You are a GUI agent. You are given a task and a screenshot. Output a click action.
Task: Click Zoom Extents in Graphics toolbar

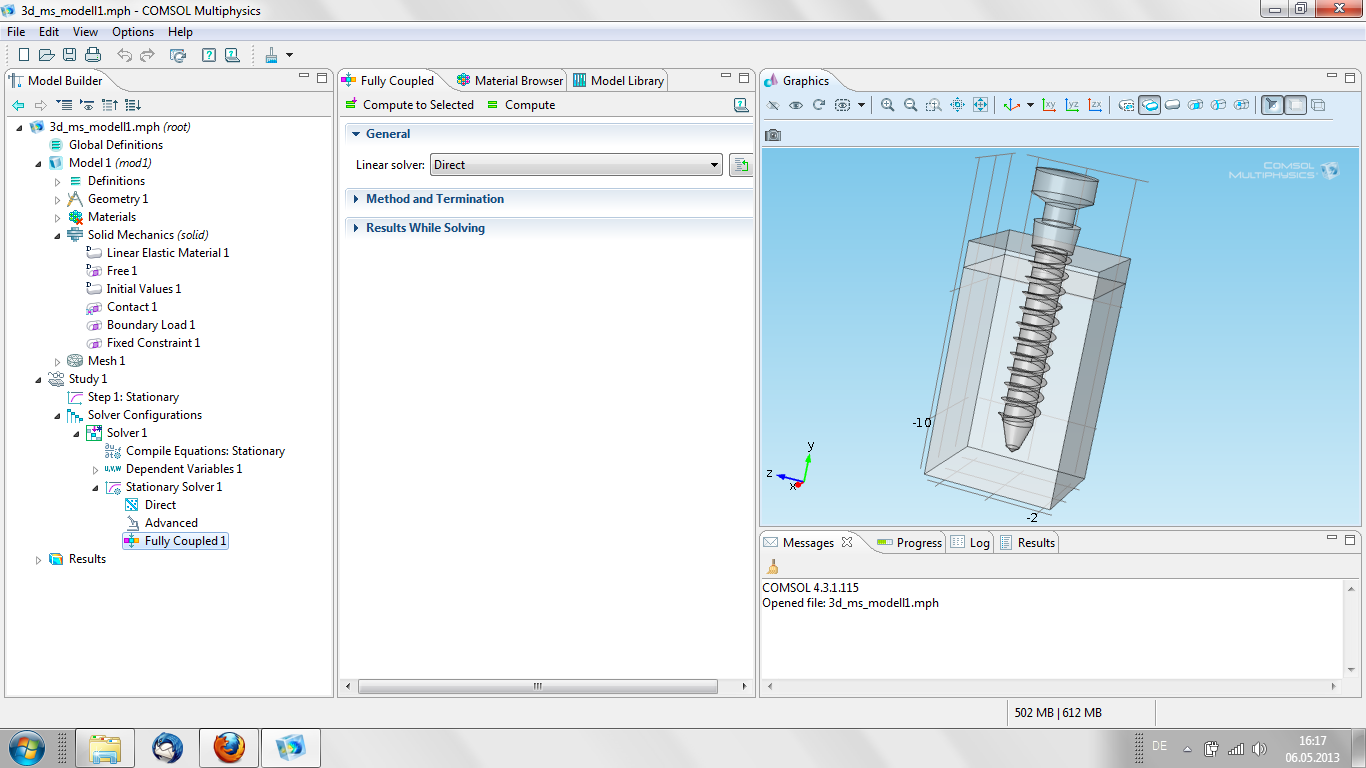pos(981,105)
